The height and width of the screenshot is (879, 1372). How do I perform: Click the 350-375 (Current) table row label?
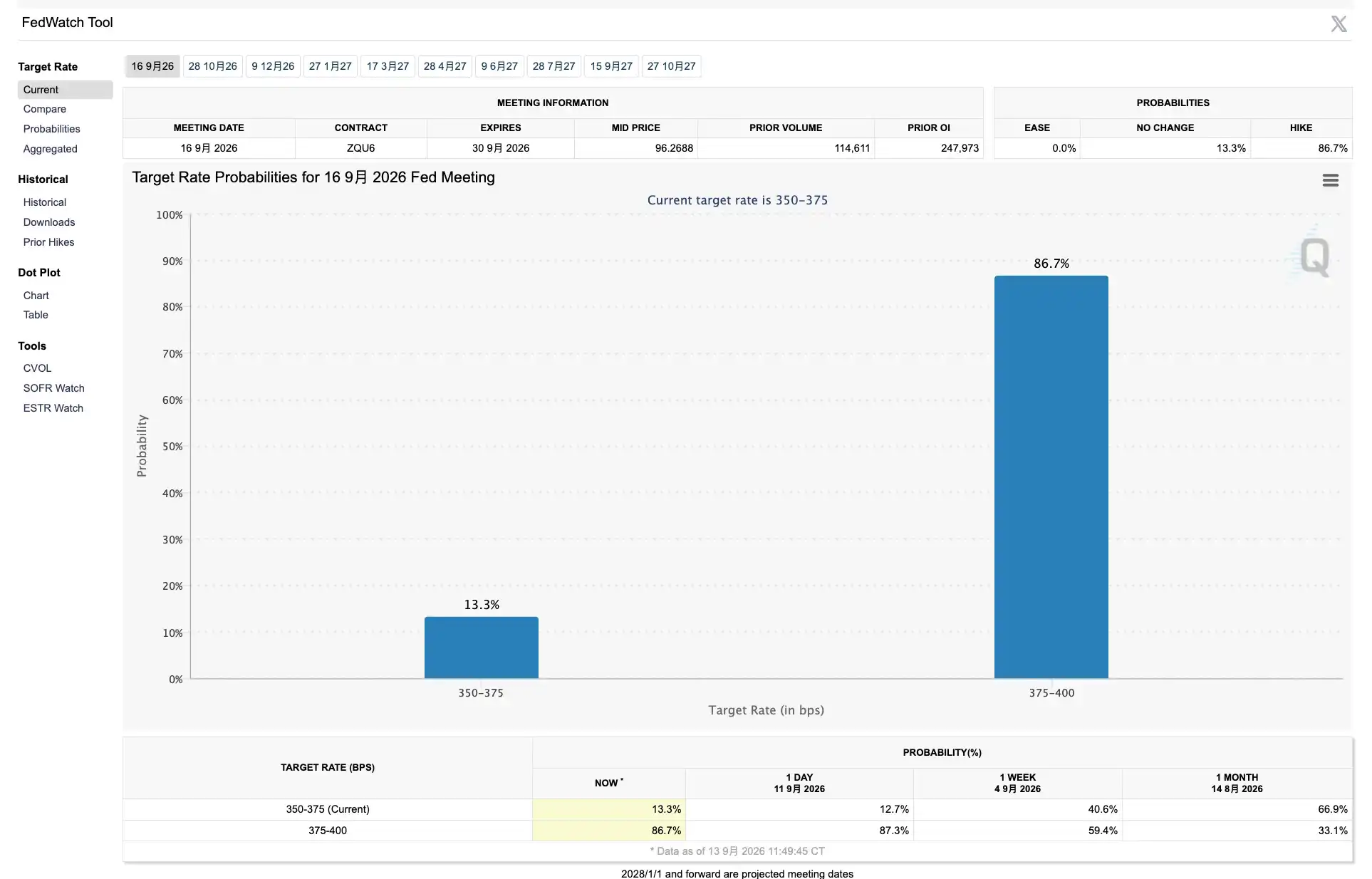(x=328, y=809)
